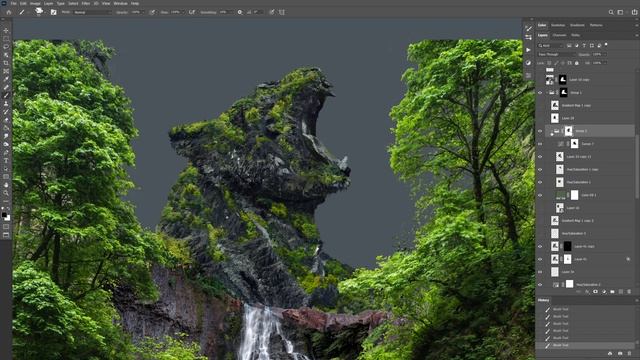Click Delete state trash icon in History panel
The height and width of the screenshot is (360, 640).
coord(629,353)
